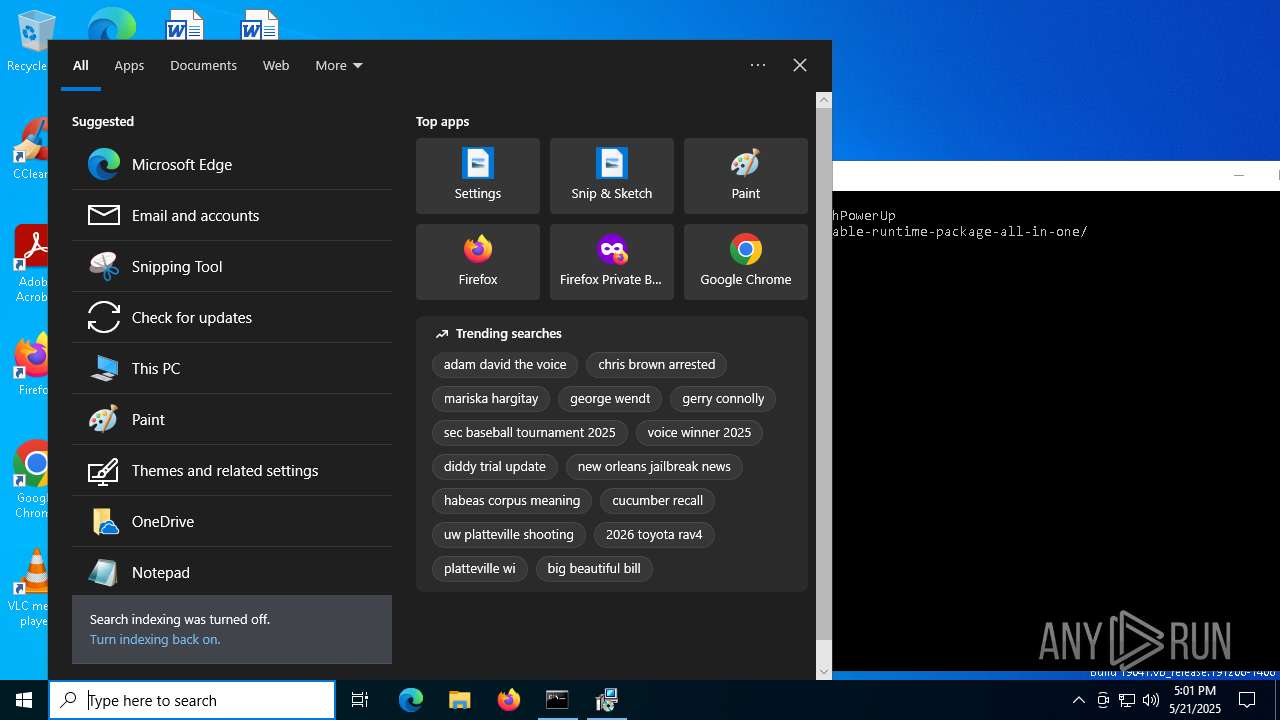Search trending 'george wendt'
Image resolution: width=1280 pixels, height=720 pixels.
coord(610,399)
